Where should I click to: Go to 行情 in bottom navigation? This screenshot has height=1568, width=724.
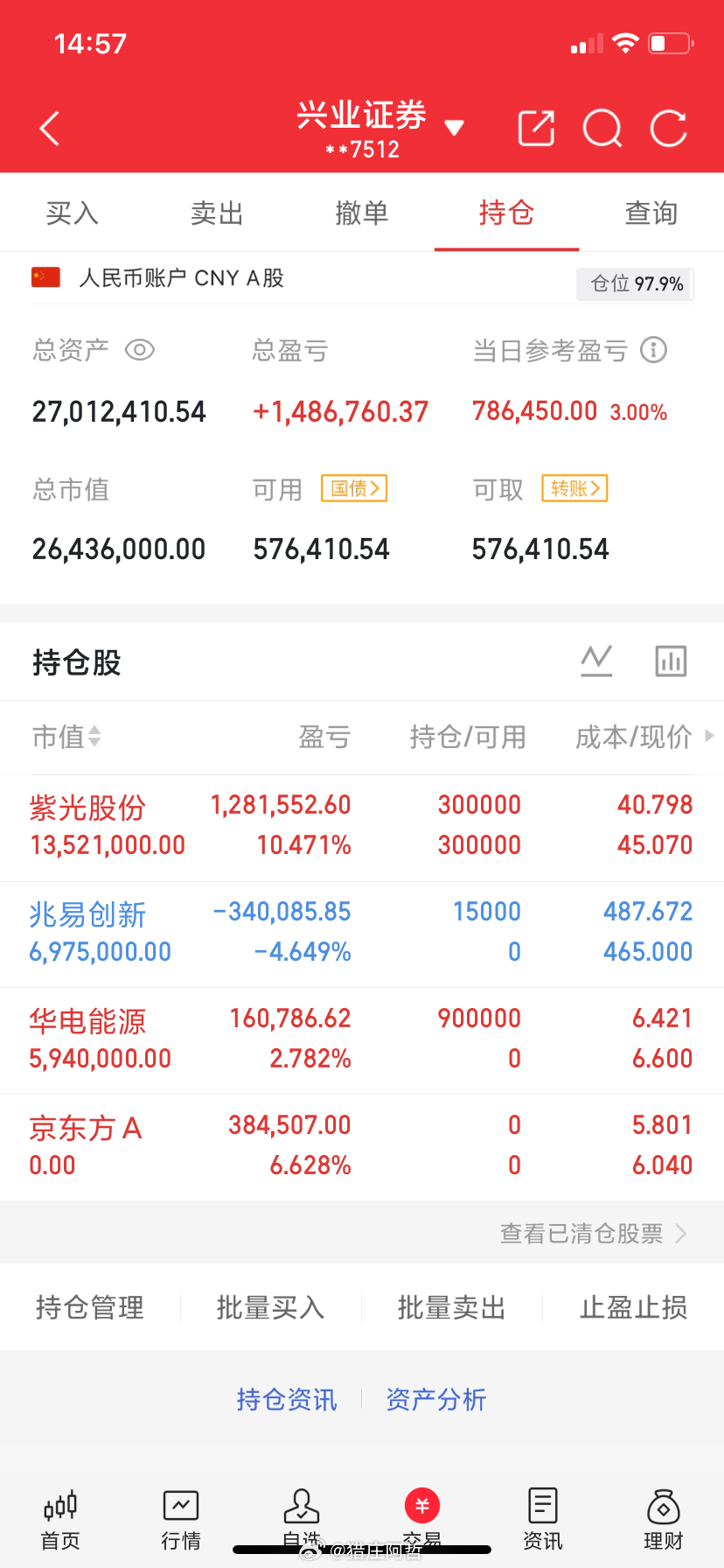pos(181,1520)
